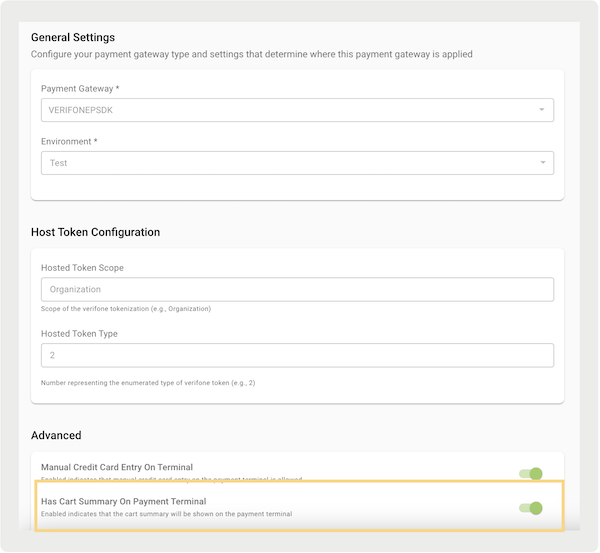Image resolution: width=600 pixels, height=553 pixels.
Task: Click the Host Token Configuration heading
Action: (95, 232)
